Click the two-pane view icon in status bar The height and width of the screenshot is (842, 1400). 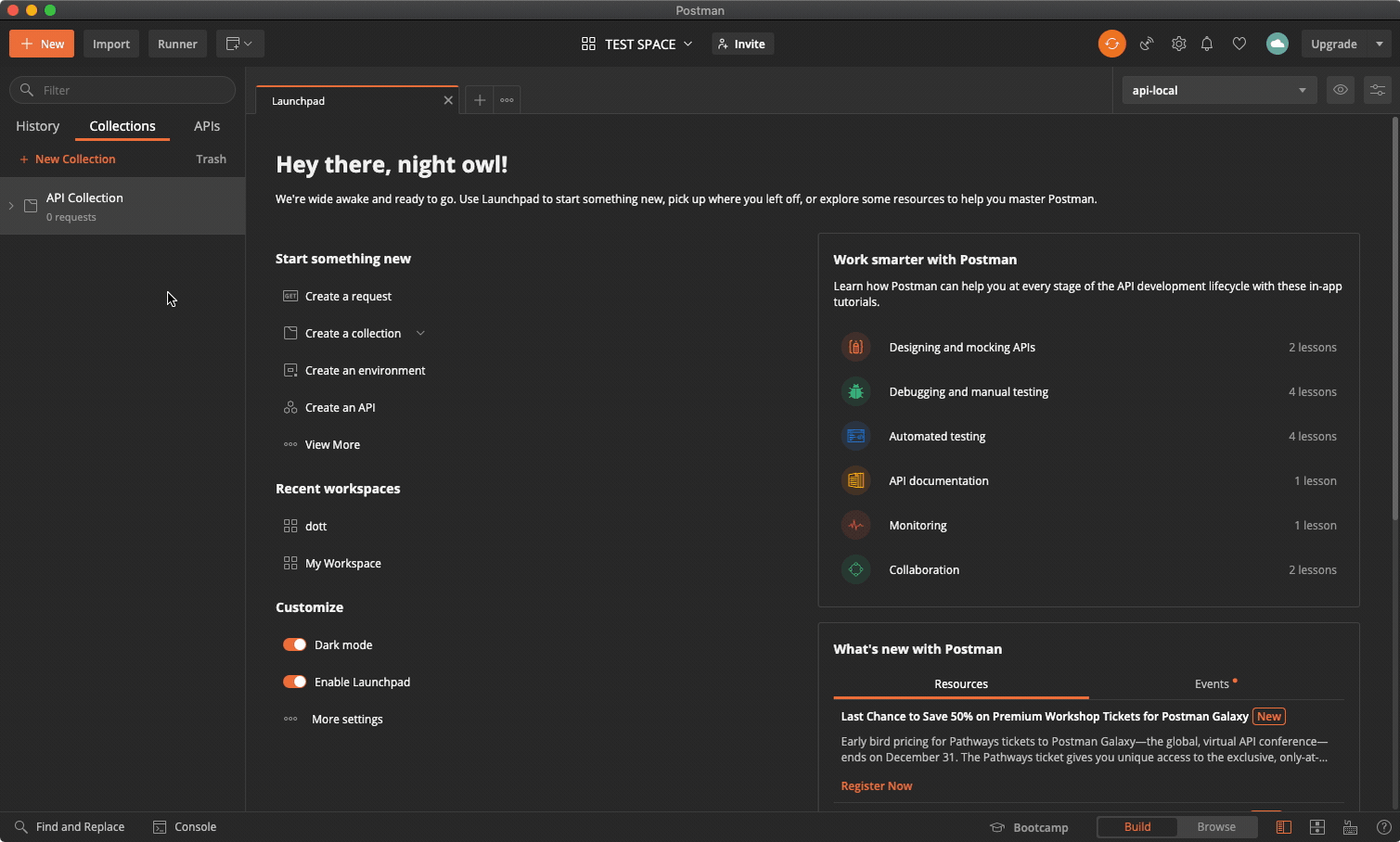pos(1317,827)
